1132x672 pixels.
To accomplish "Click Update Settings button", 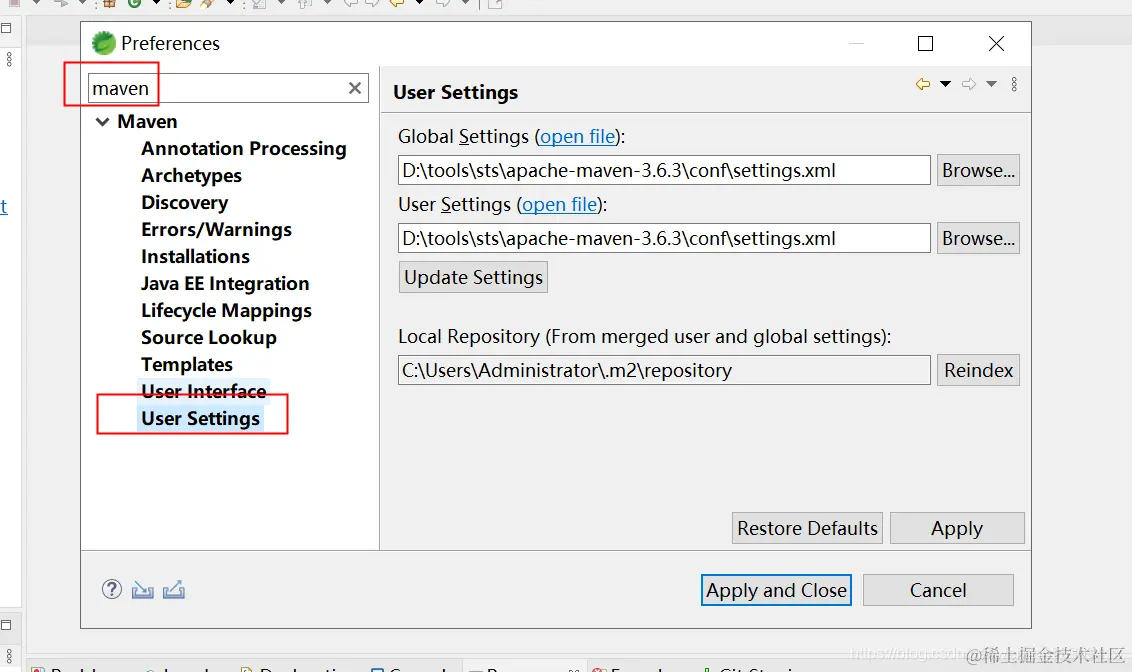I will tap(474, 277).
